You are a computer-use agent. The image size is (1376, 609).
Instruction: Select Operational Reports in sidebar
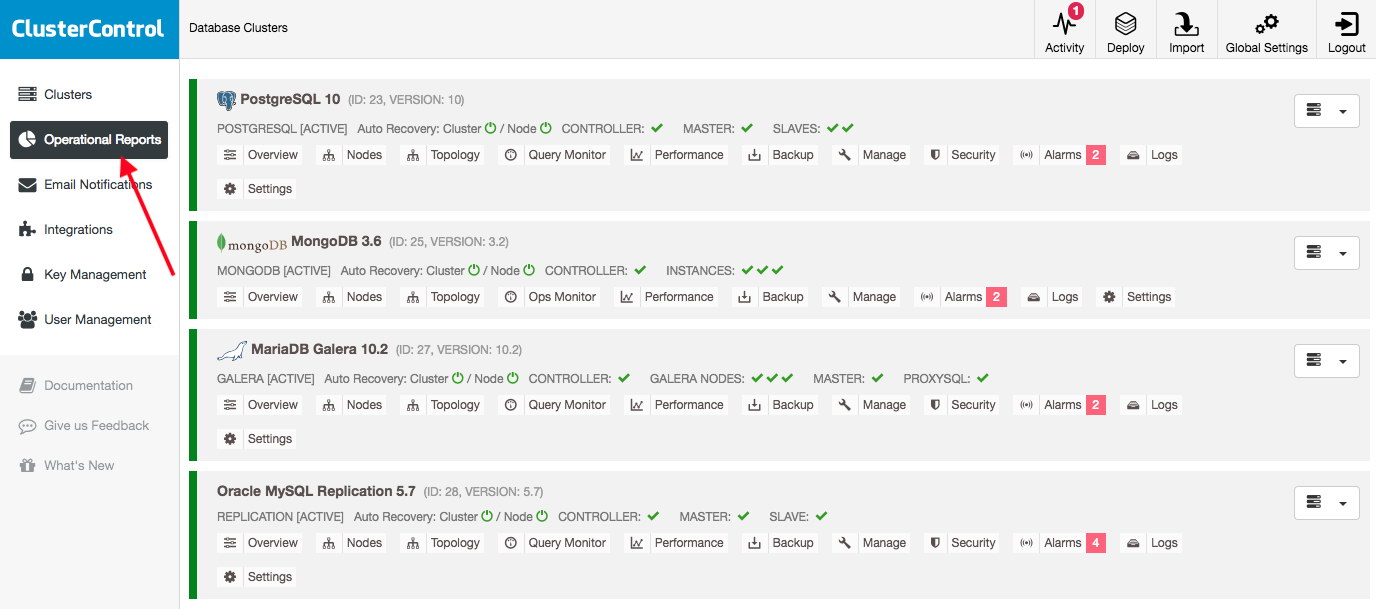tap(89, 140)
